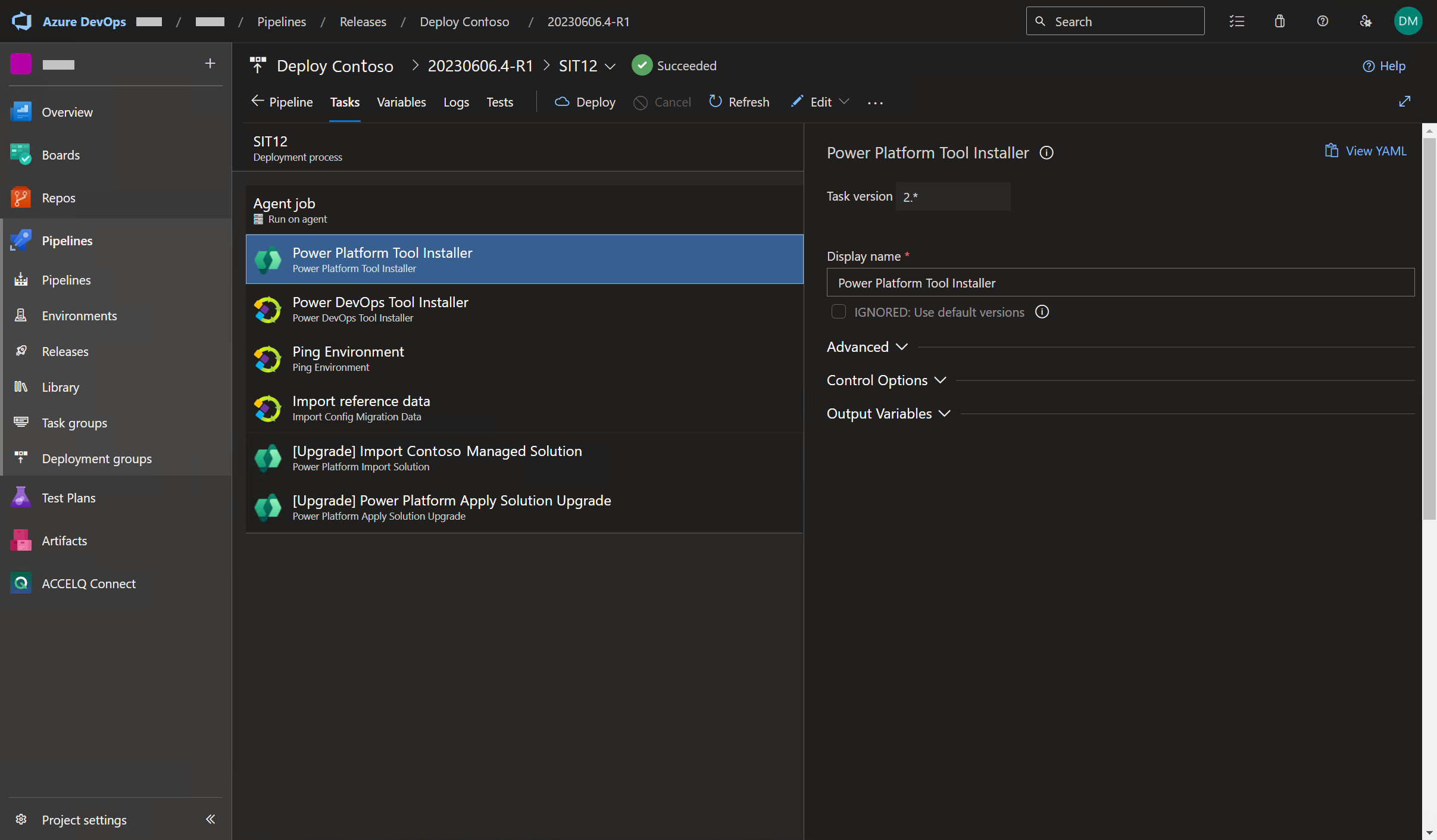The image size is (1437, 840).
Task: Click the Artifacts package icon
Action: (x=21, y=541)
